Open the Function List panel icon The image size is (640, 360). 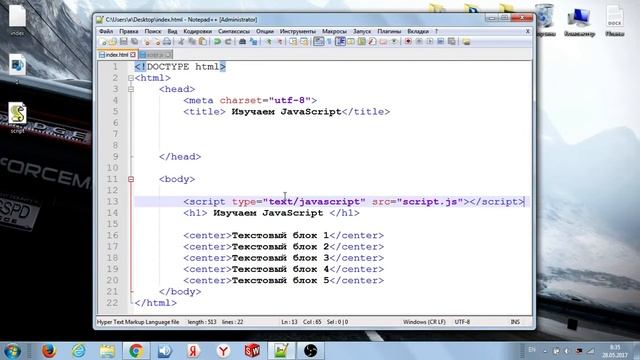[372, 42]
